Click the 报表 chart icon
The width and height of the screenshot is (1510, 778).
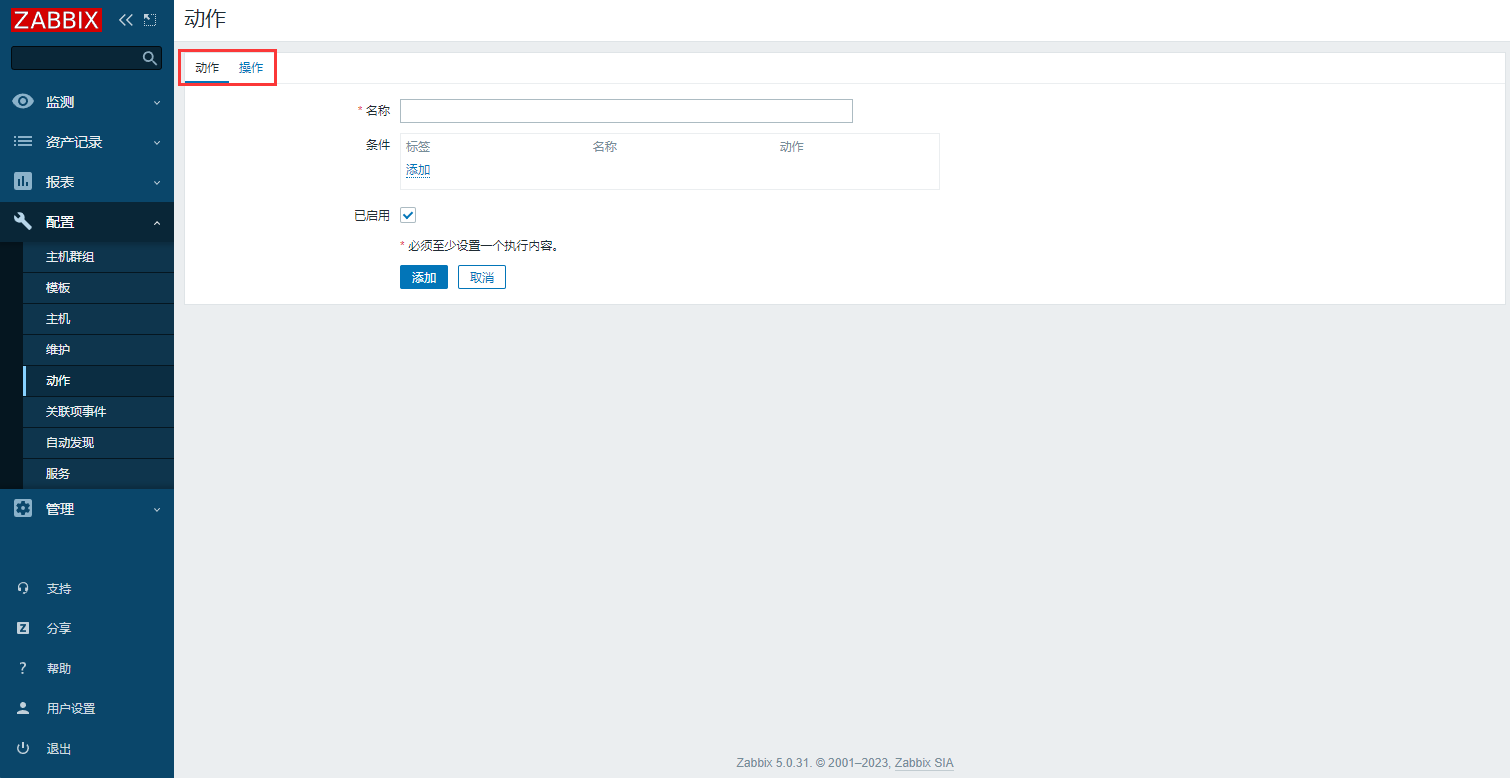23,182
